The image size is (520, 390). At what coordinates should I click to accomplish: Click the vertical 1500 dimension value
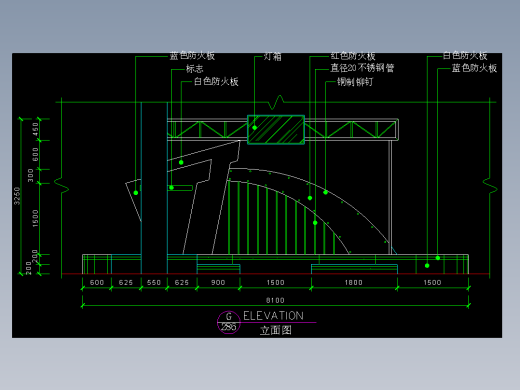click(x=35, y=218)
